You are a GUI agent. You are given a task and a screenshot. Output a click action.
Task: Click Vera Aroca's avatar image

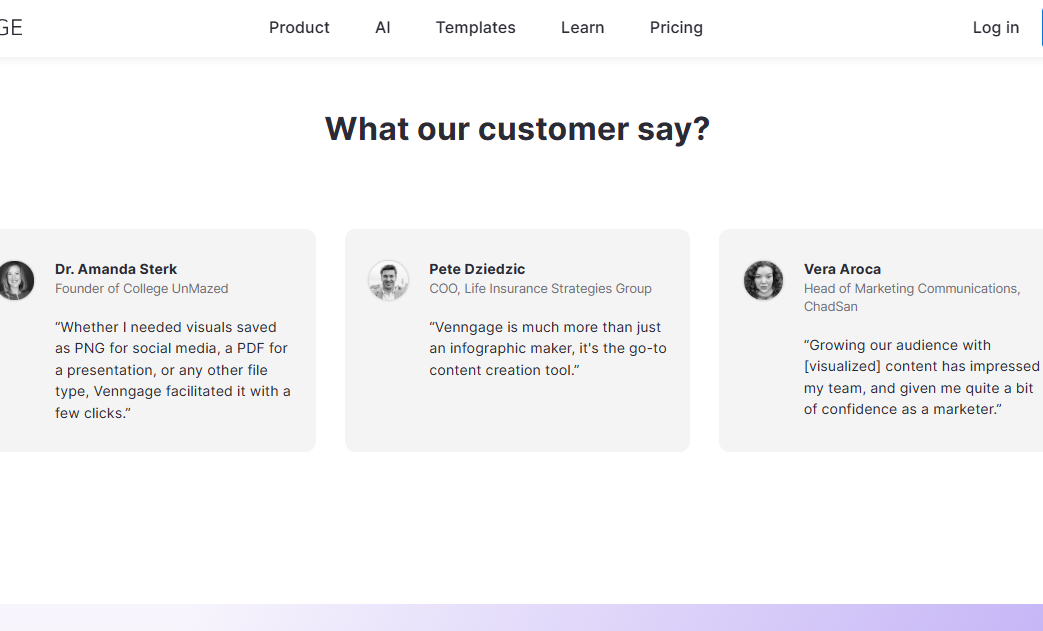click(763, 280)
